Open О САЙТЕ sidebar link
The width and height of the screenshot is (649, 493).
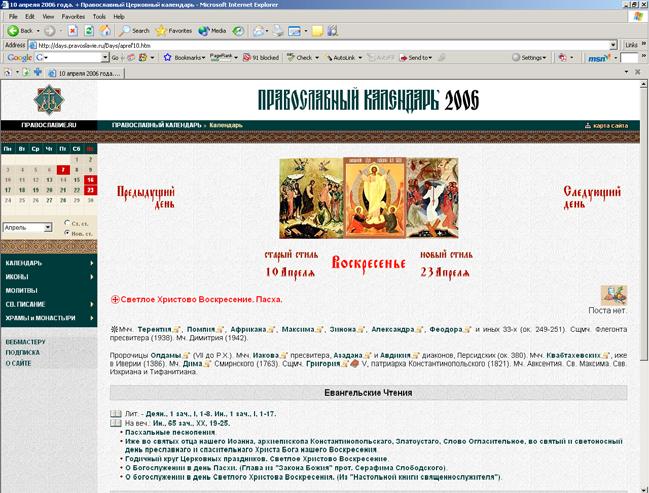[x=18, y=363]
